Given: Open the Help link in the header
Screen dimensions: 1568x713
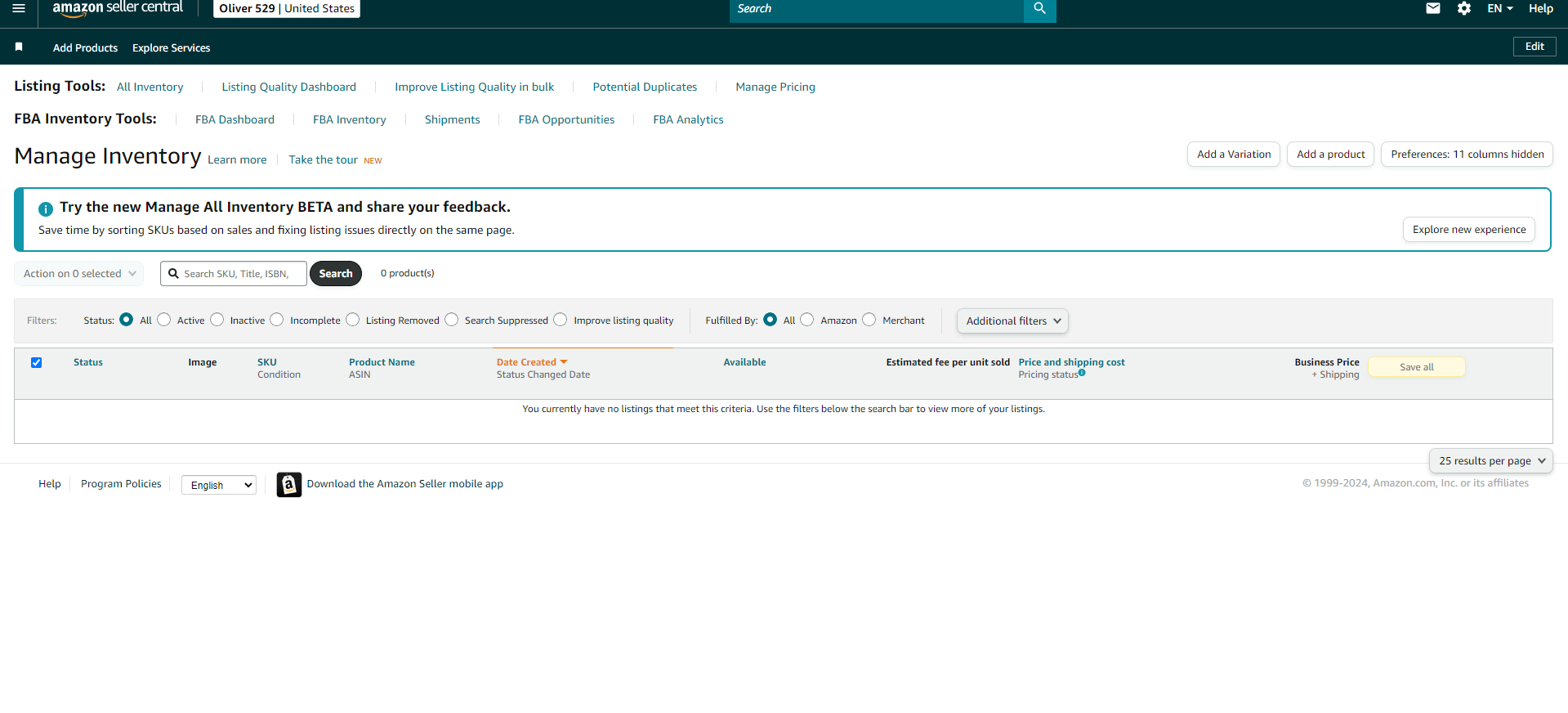Looking at the screenshot, I should [1541, 8].
